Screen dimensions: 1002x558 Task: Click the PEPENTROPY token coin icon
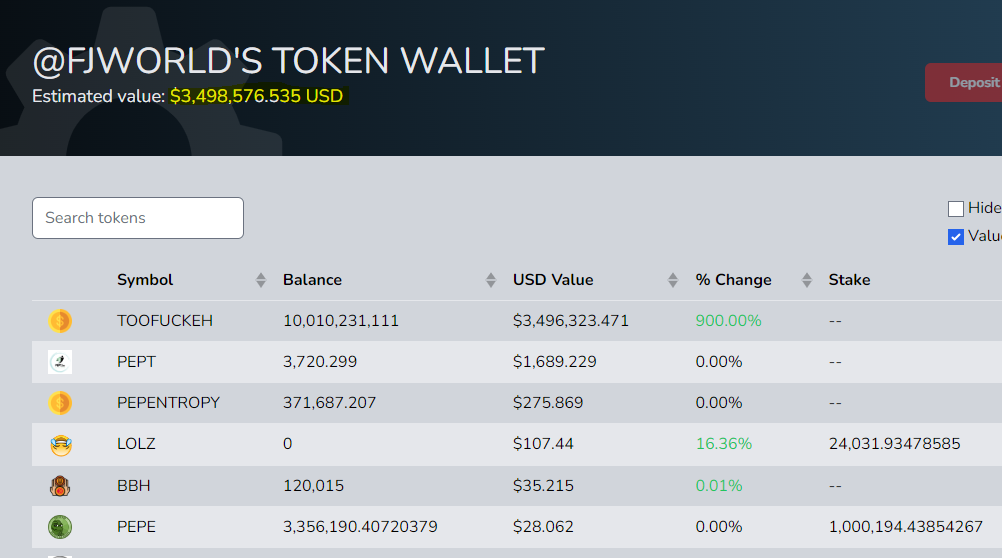(60, 403)
